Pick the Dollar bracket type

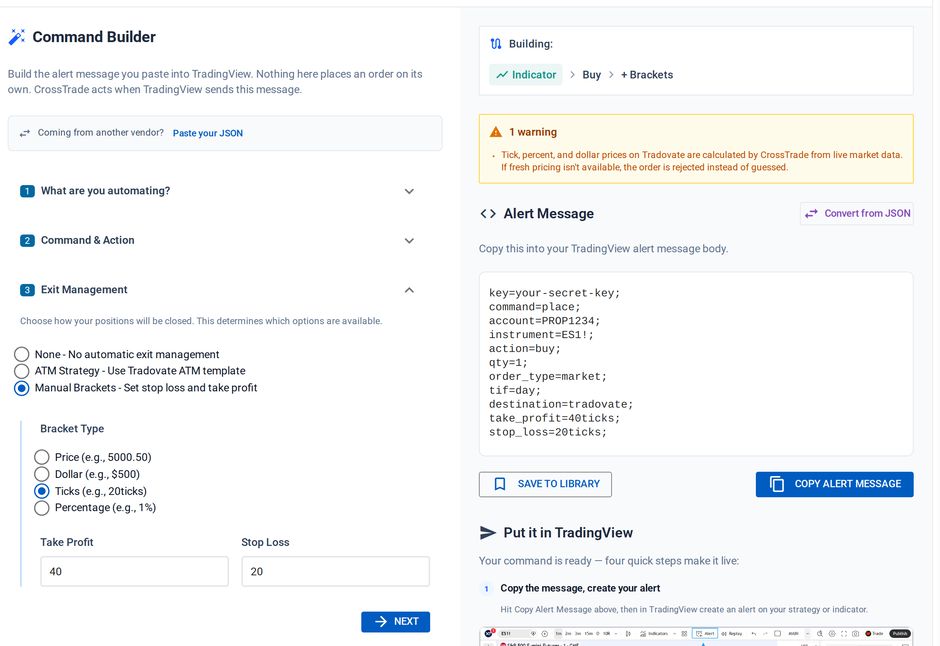(x=42, y=474)
